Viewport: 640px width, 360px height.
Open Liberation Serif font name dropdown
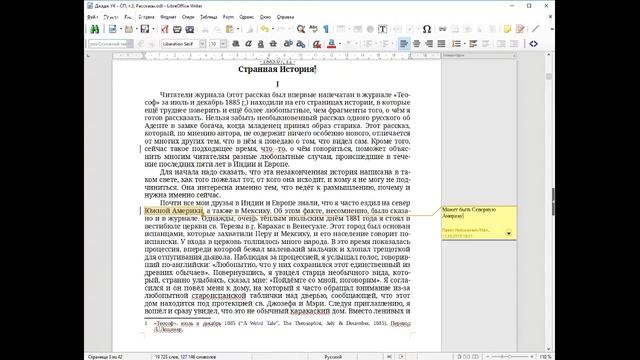[x=202, y=44]
